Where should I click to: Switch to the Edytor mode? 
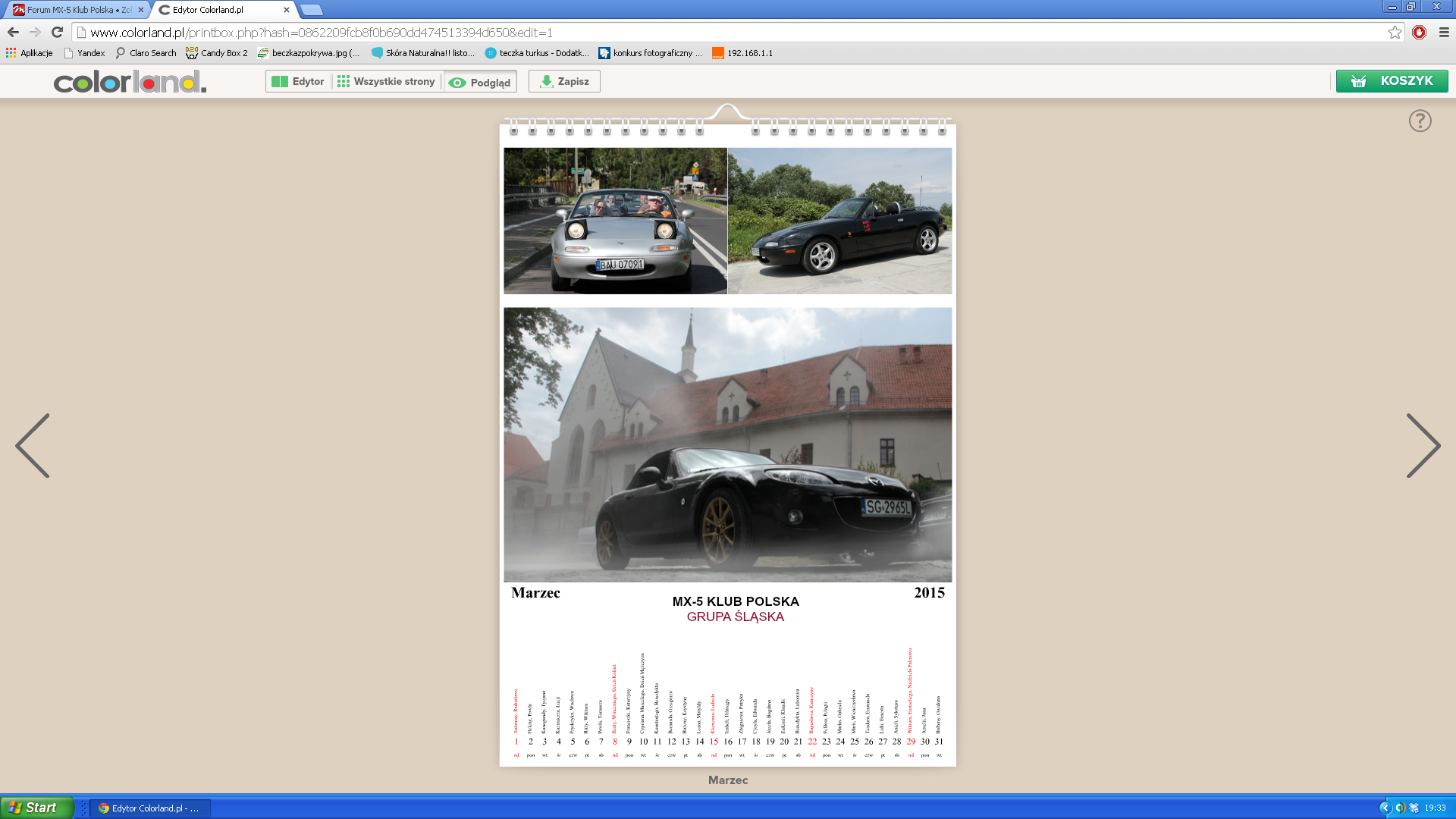click(x=298, y=81)
